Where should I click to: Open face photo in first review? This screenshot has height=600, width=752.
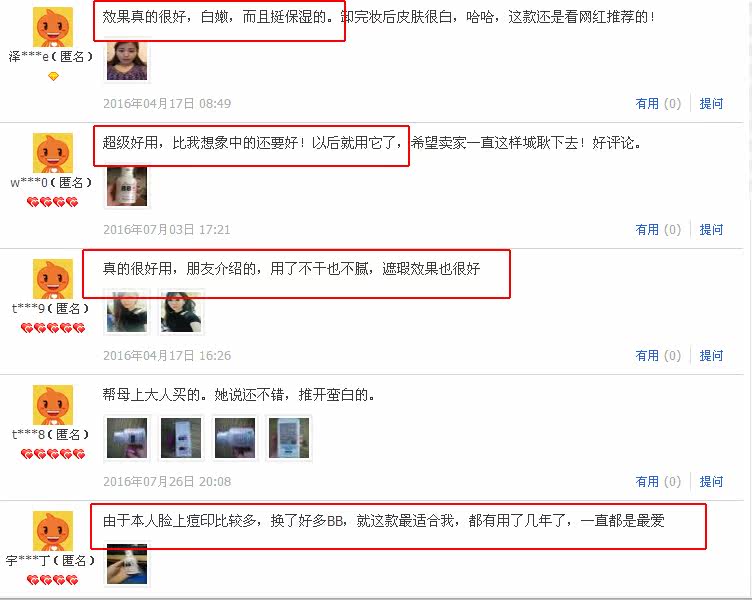click(127, 60)
